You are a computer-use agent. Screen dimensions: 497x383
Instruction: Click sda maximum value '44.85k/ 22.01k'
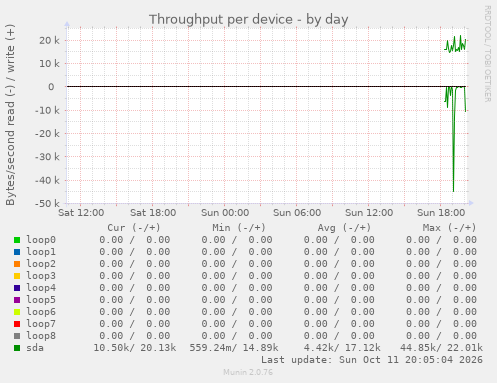point(441,348)
